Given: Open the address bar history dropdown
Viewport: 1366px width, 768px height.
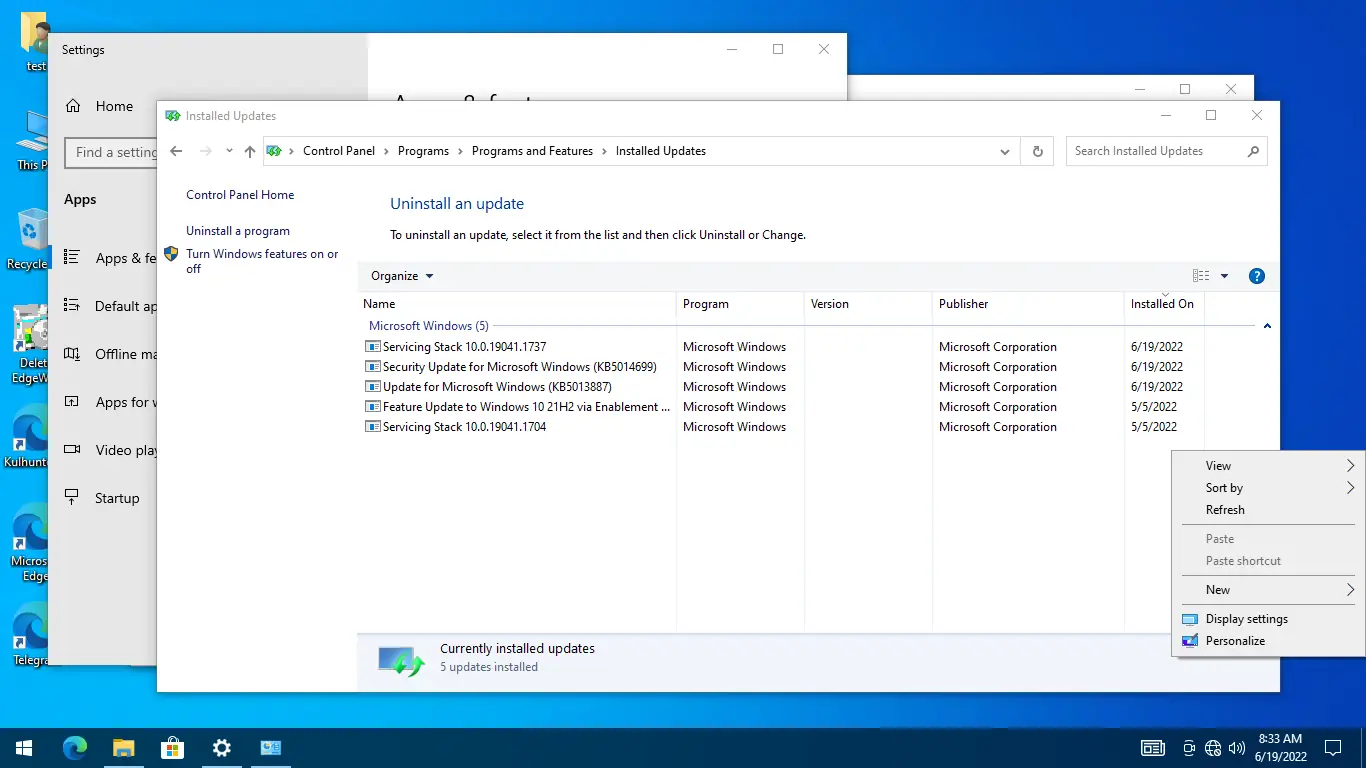Looking at the screenshot, I should [1004, 151].
